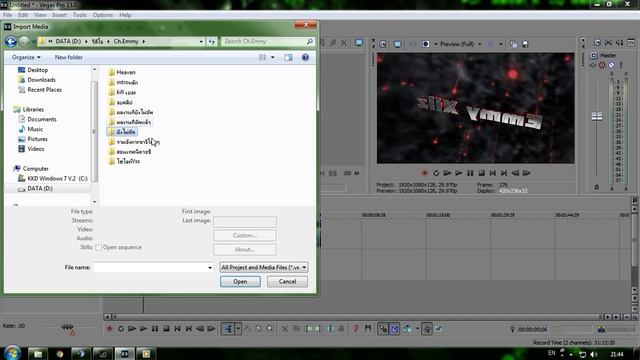Open the File menu in Vegas Pro

(x=7, y=15)
